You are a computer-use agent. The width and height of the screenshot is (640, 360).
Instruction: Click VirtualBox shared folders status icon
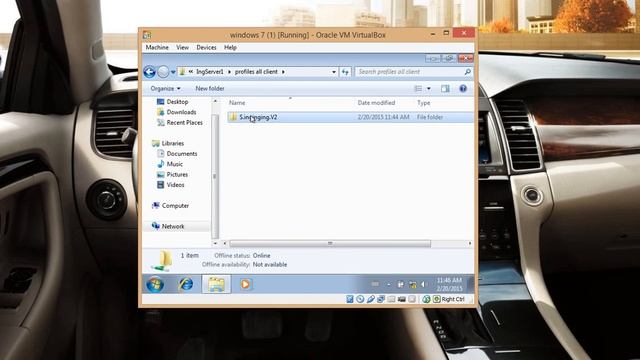pyautogui.click(x=391, y=299)
